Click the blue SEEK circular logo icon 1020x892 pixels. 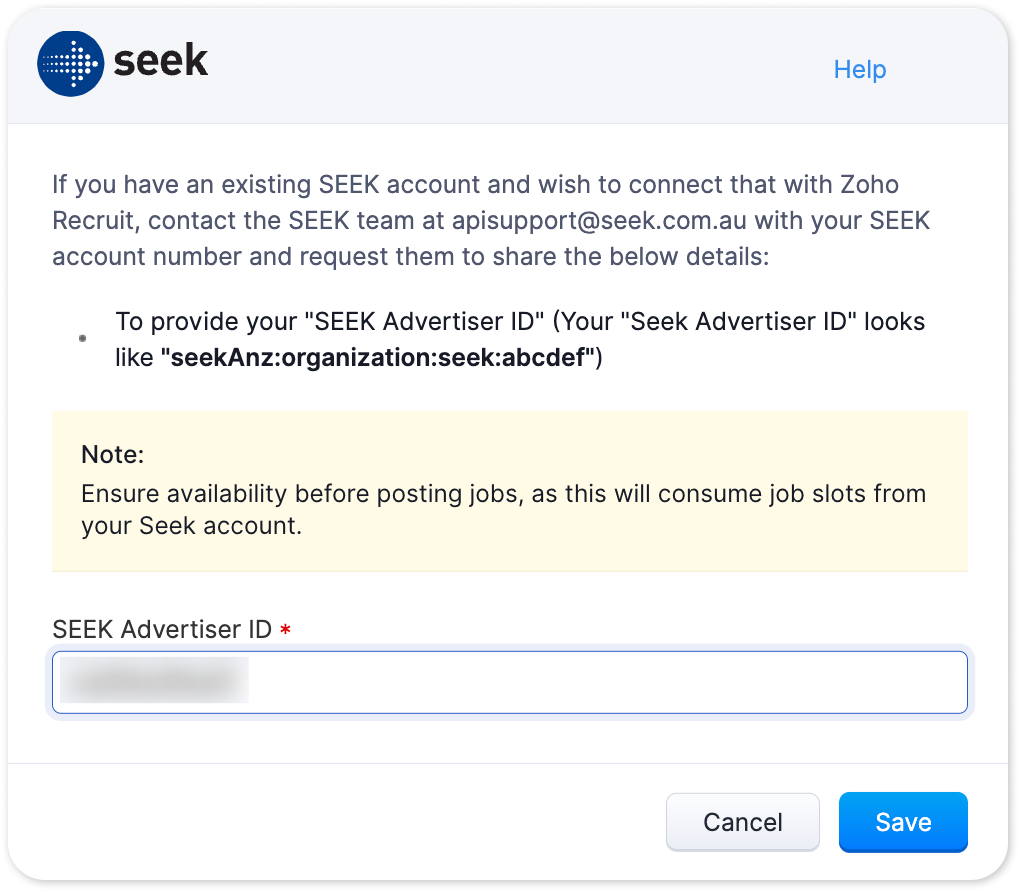coord(70,64)
